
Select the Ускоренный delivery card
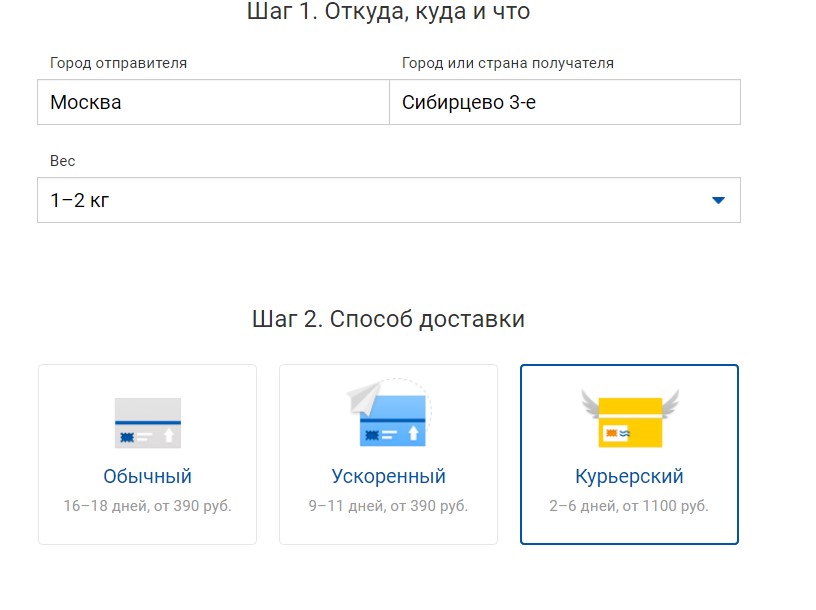click(x=388, y=454)
